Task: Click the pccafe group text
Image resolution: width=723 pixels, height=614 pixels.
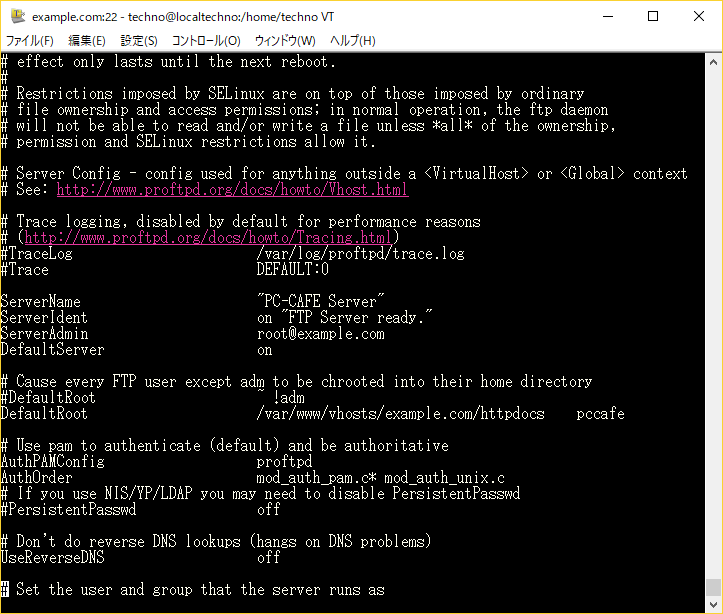Action: 600,413
